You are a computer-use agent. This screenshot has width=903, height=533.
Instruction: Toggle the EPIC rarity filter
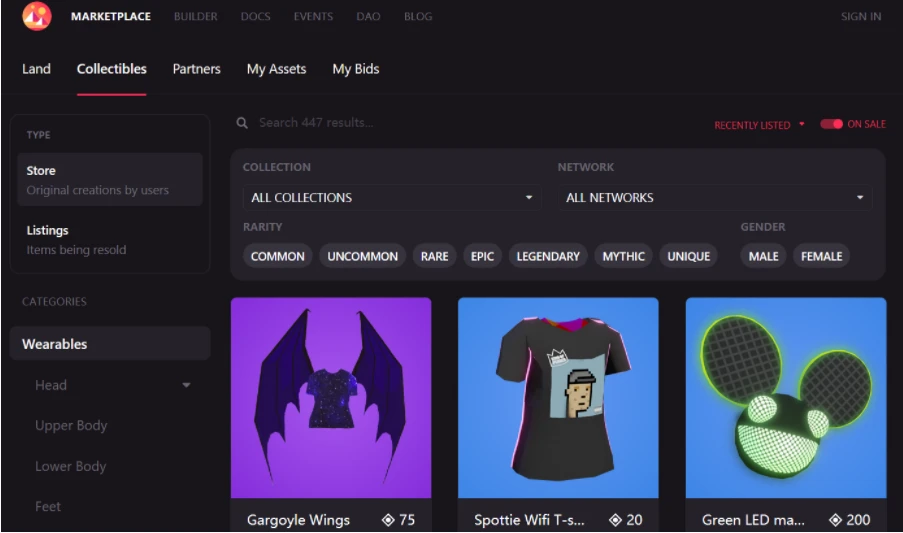[482, 256]
